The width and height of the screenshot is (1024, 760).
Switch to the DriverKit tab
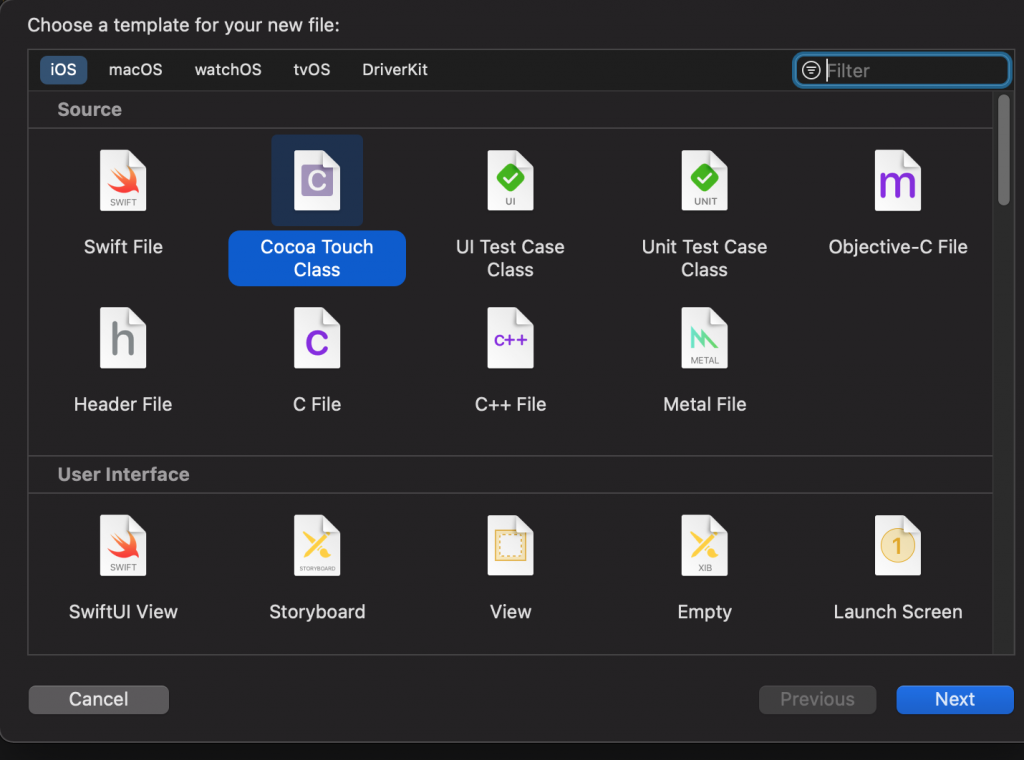pyautogui.click(x=395, y=70)
